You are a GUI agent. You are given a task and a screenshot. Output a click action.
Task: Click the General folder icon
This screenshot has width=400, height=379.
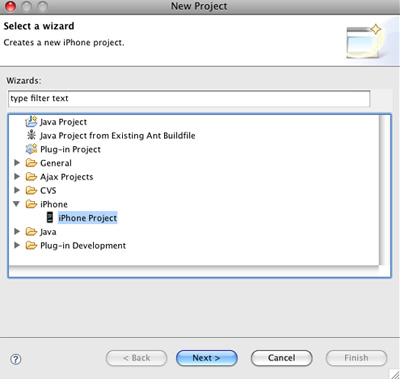31,163
